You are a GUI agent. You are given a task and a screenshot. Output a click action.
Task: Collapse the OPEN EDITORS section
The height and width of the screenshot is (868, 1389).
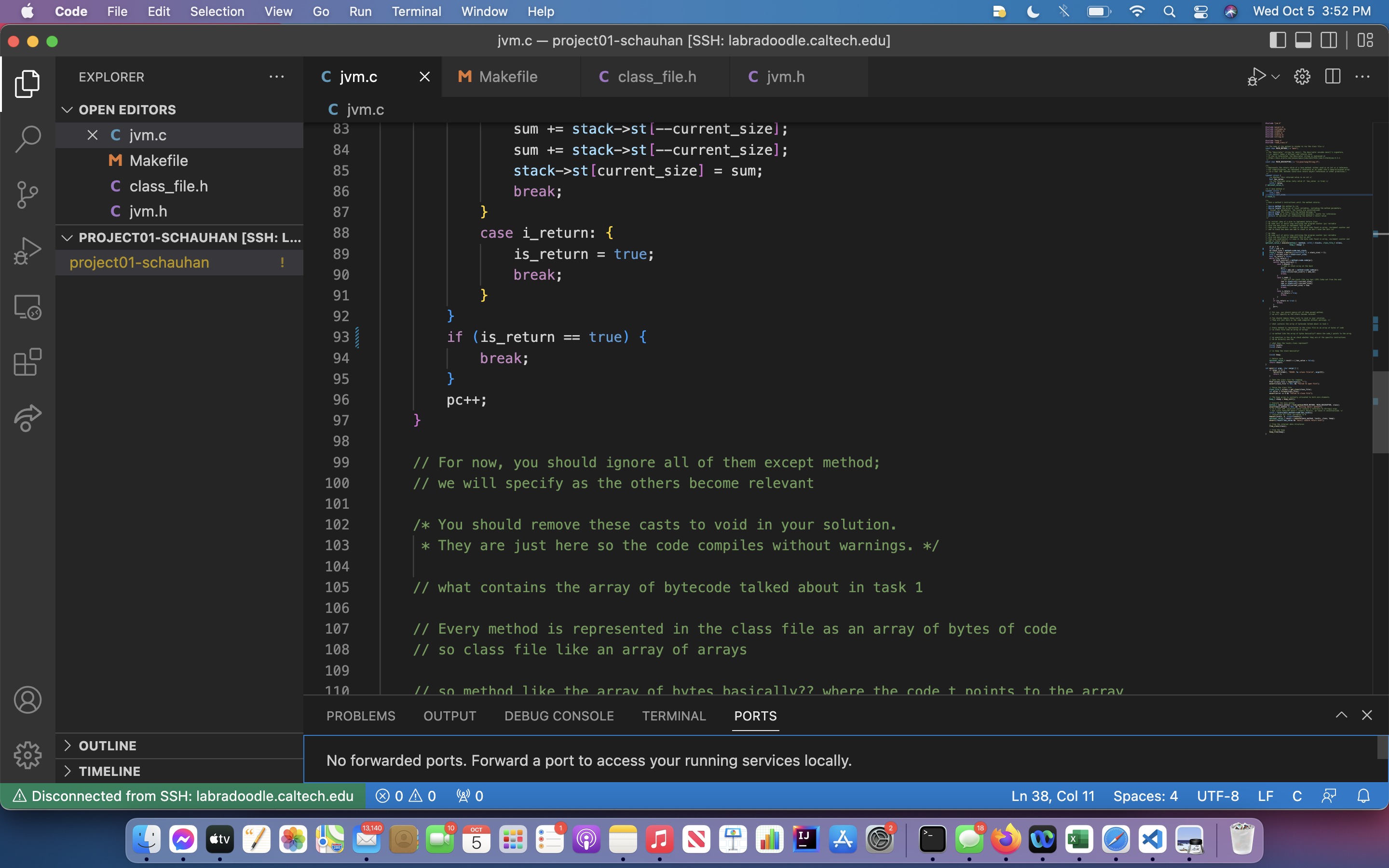[x=67, y=109]
